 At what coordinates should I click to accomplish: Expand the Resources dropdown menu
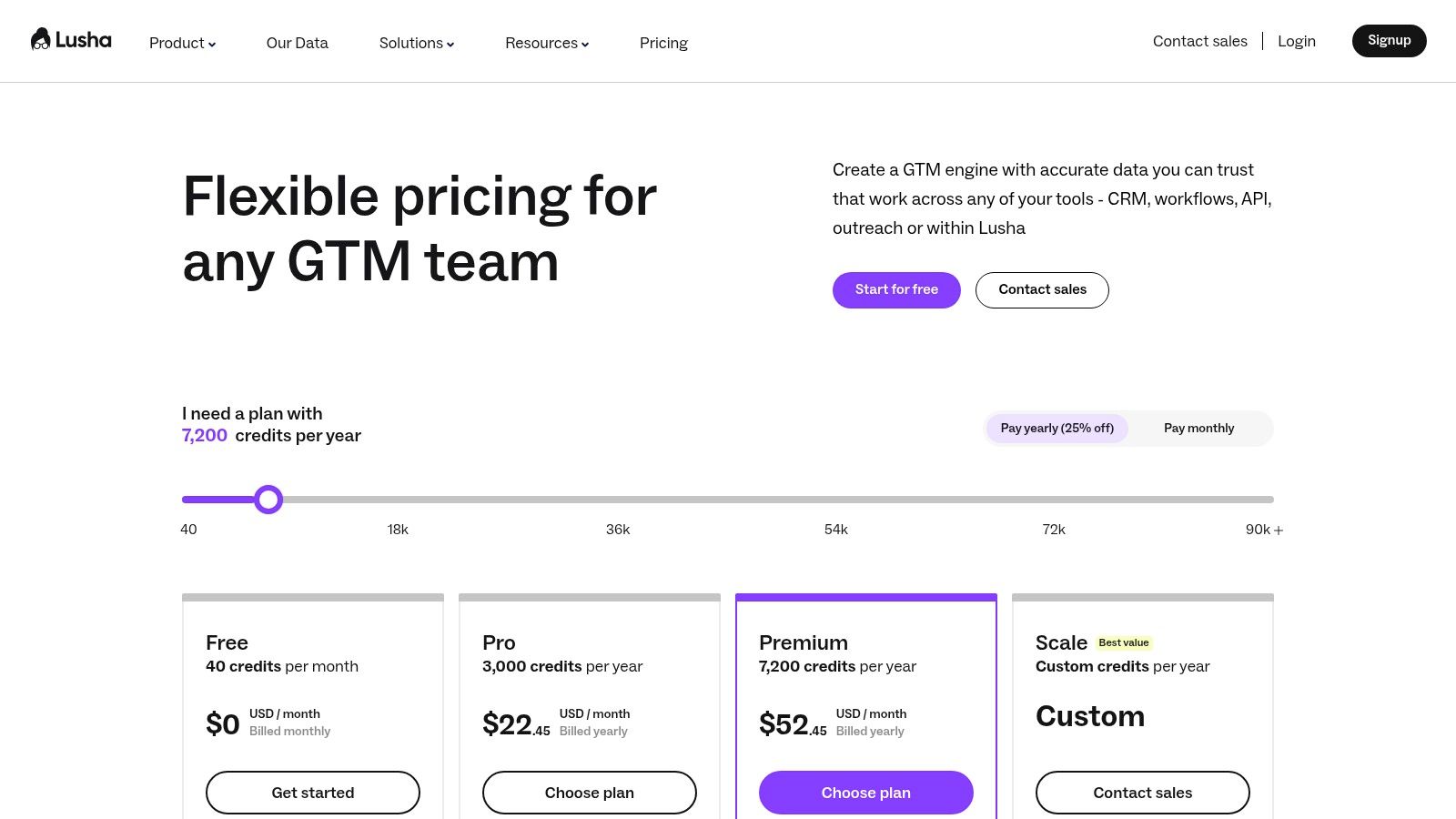547,43
